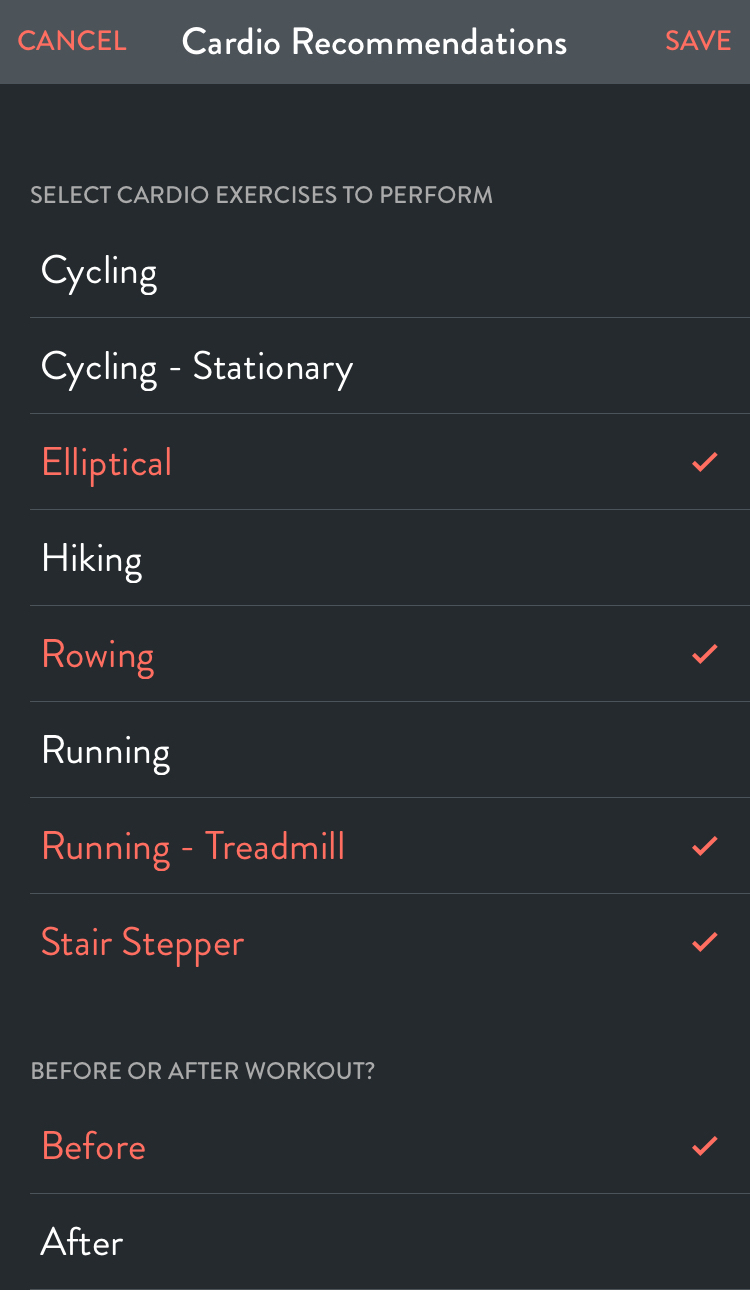Viewport: 750px width, 1290px height.
Task: Choose After for cardio timing
Action: [x=82, y=1243]
